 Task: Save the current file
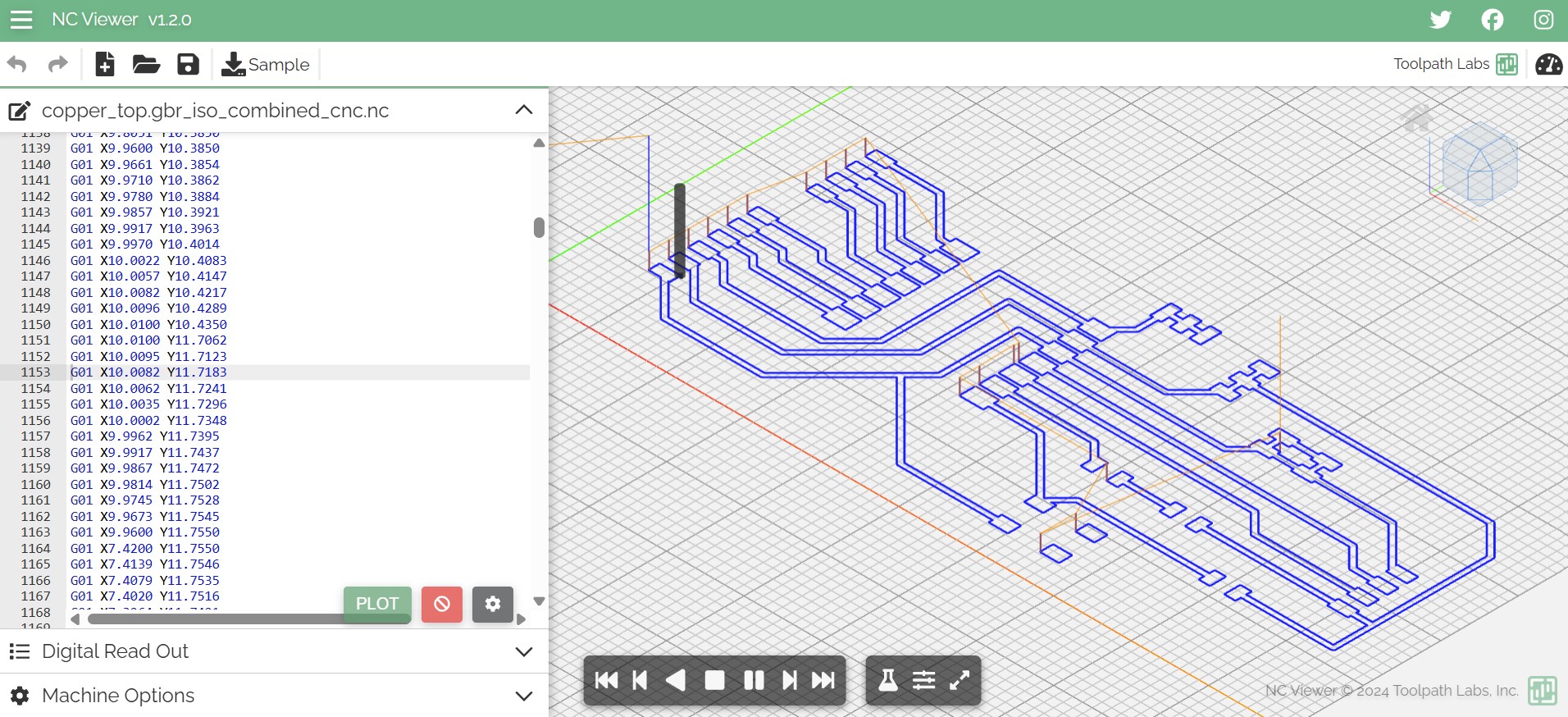(188, 64)
